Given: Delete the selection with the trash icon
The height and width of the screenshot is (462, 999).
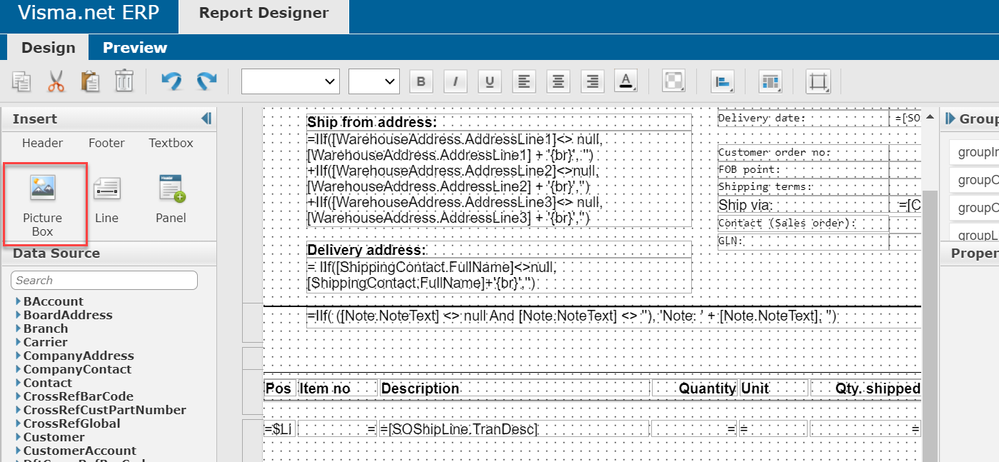Looking at the screenshot, I should point(124,82).
